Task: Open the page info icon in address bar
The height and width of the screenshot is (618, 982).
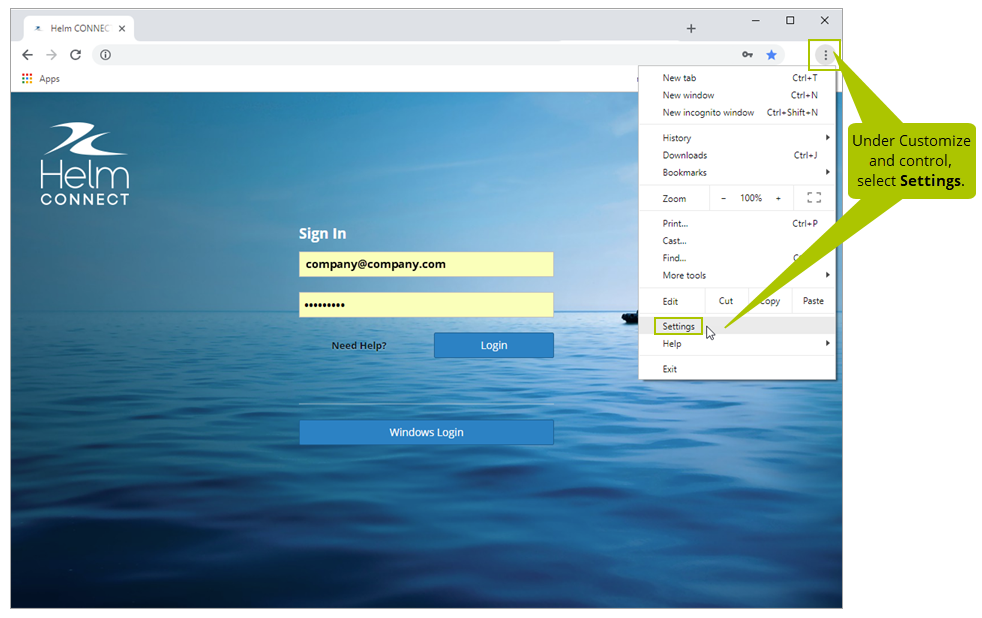Action: [105, 55]
